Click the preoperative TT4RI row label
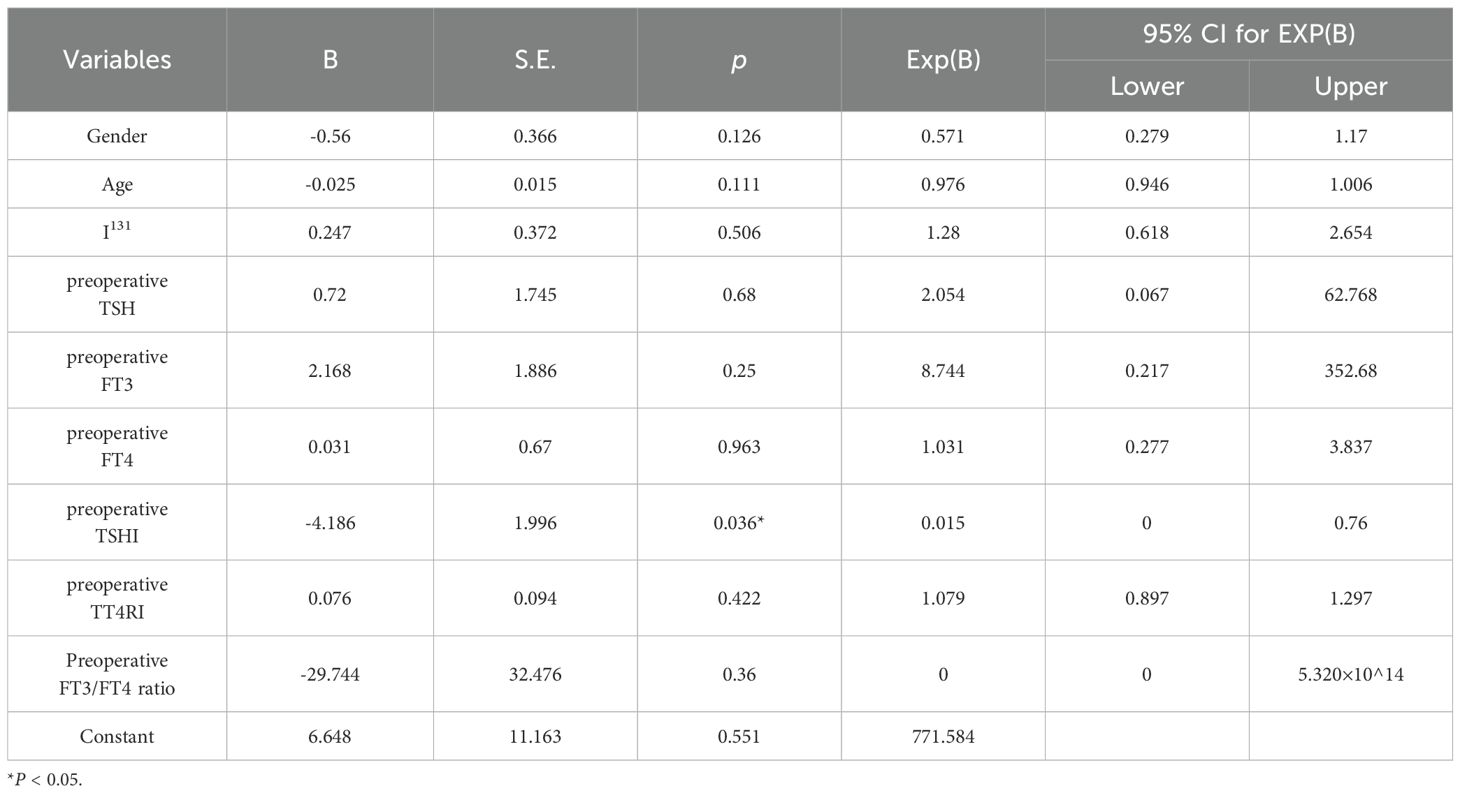Image resolution: width=1460 pixels, height=793 pixels. click(x=117, y=598)
